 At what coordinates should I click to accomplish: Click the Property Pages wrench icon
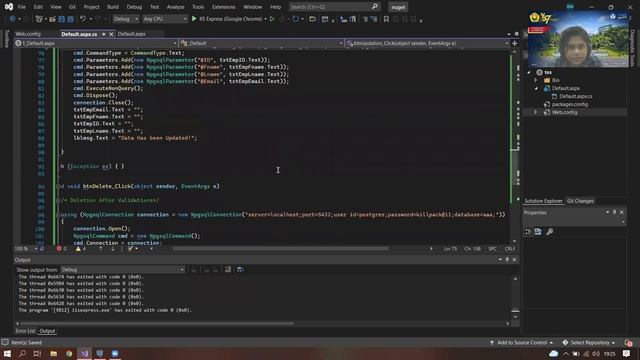[x=550, y=232]
